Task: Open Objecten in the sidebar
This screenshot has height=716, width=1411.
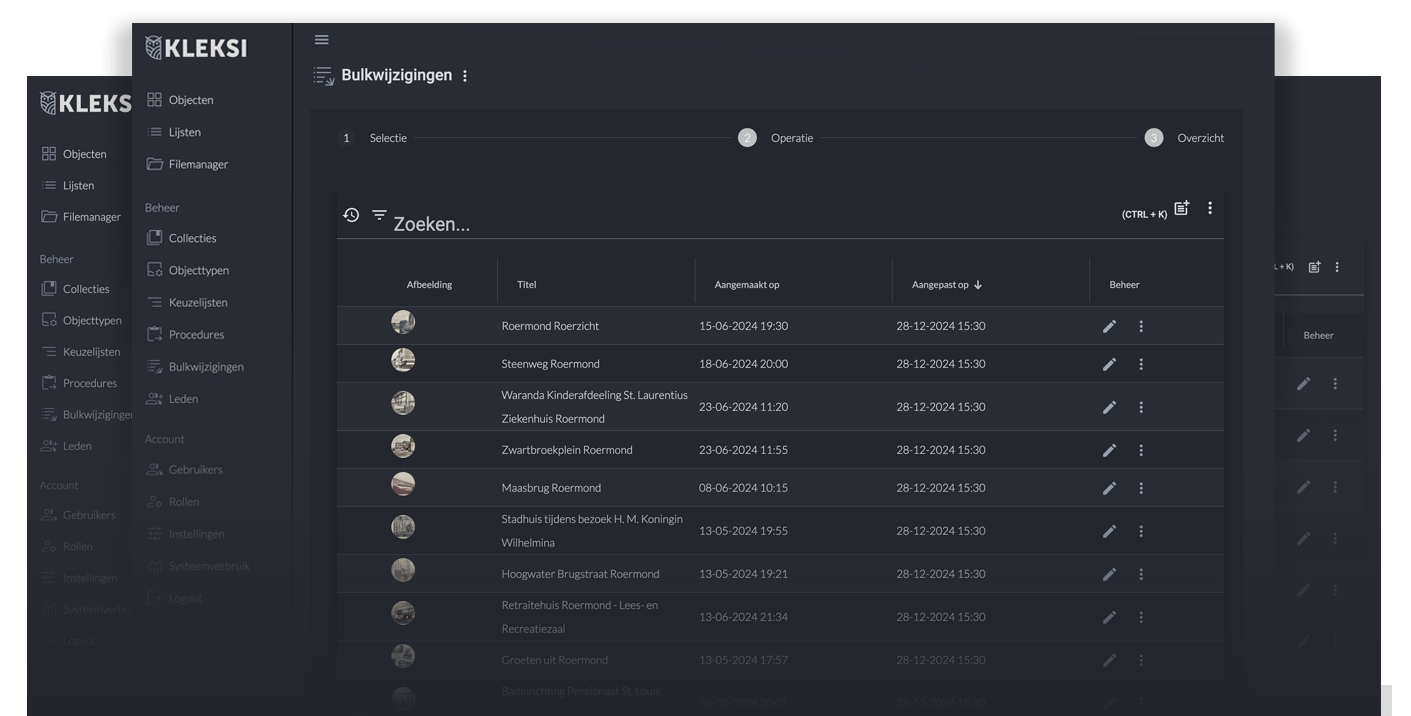Action: click(190, 100)
